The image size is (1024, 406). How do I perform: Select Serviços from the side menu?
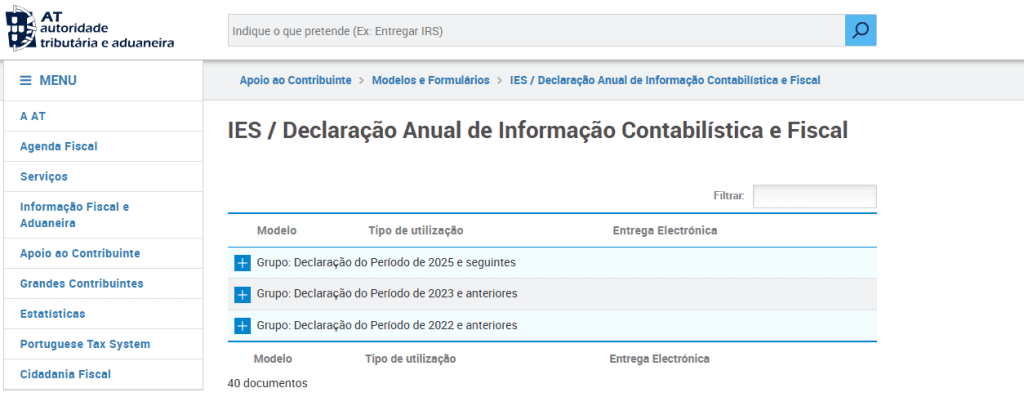(44, 176)
